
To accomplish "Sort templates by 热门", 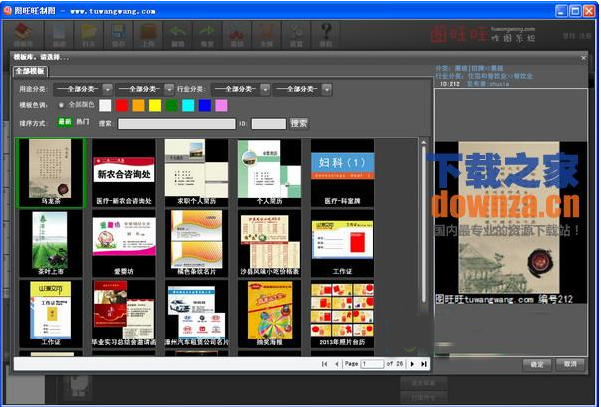I will [x=83, y=122].
